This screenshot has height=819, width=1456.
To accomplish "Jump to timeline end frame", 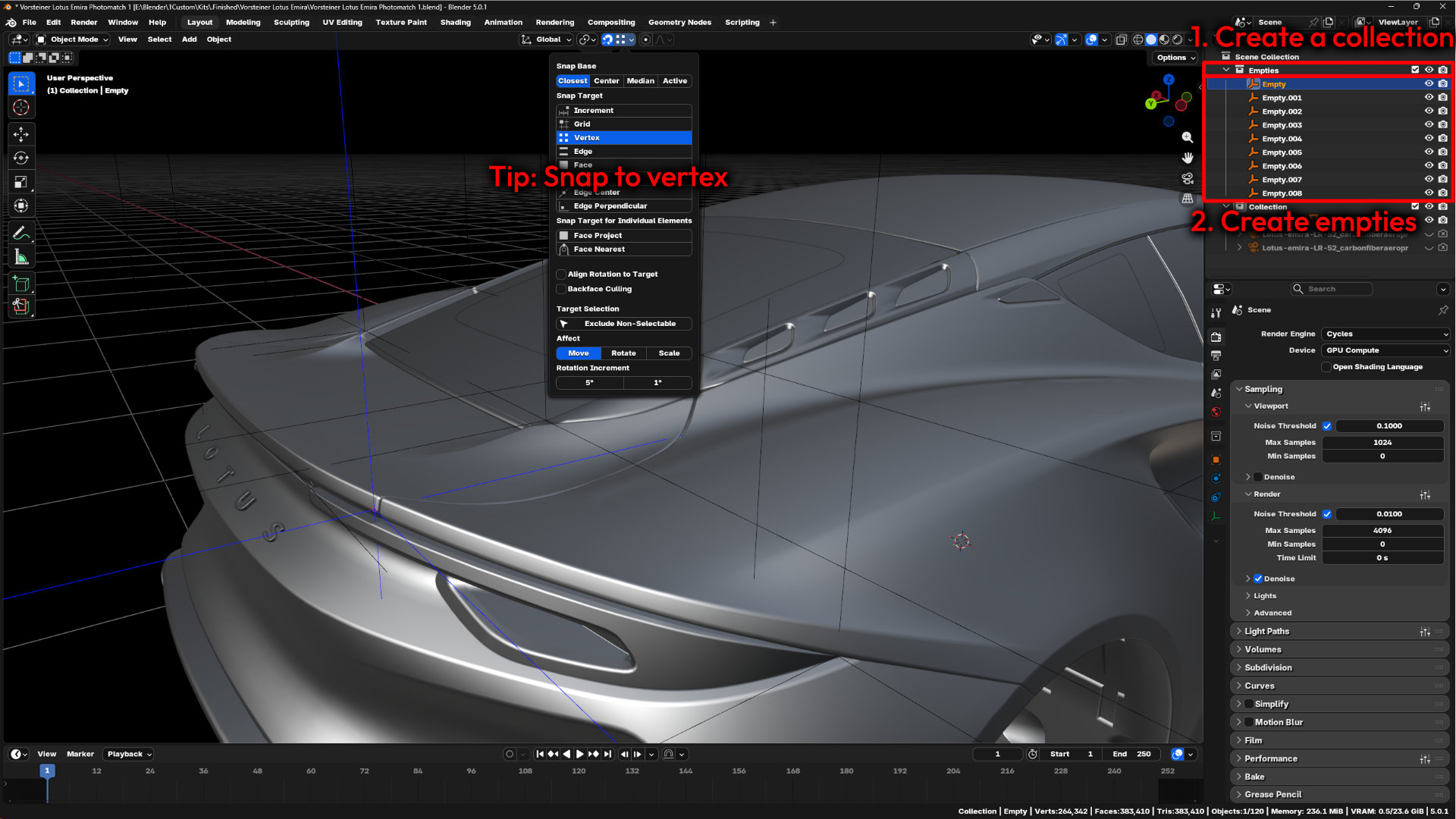I will [607, 755].
